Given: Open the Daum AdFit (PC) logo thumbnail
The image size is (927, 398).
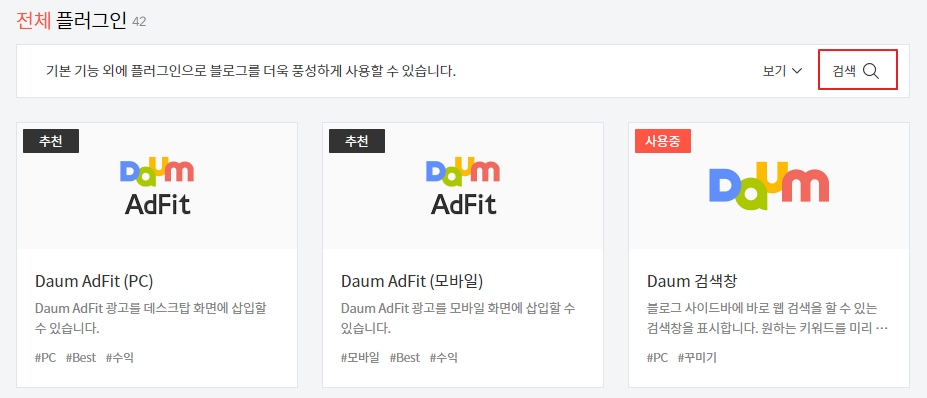Looking at the screenshot, I should [x=157, y=186].
